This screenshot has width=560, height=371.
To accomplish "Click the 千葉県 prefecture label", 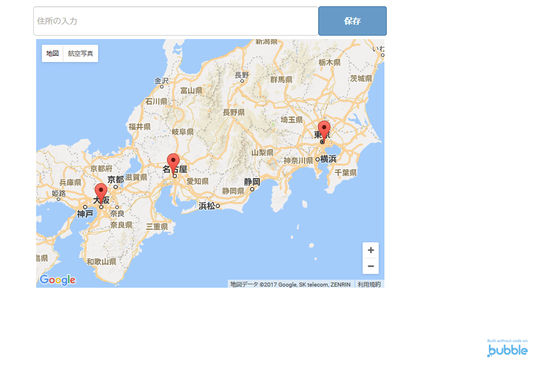I will [x=346, y=173].
